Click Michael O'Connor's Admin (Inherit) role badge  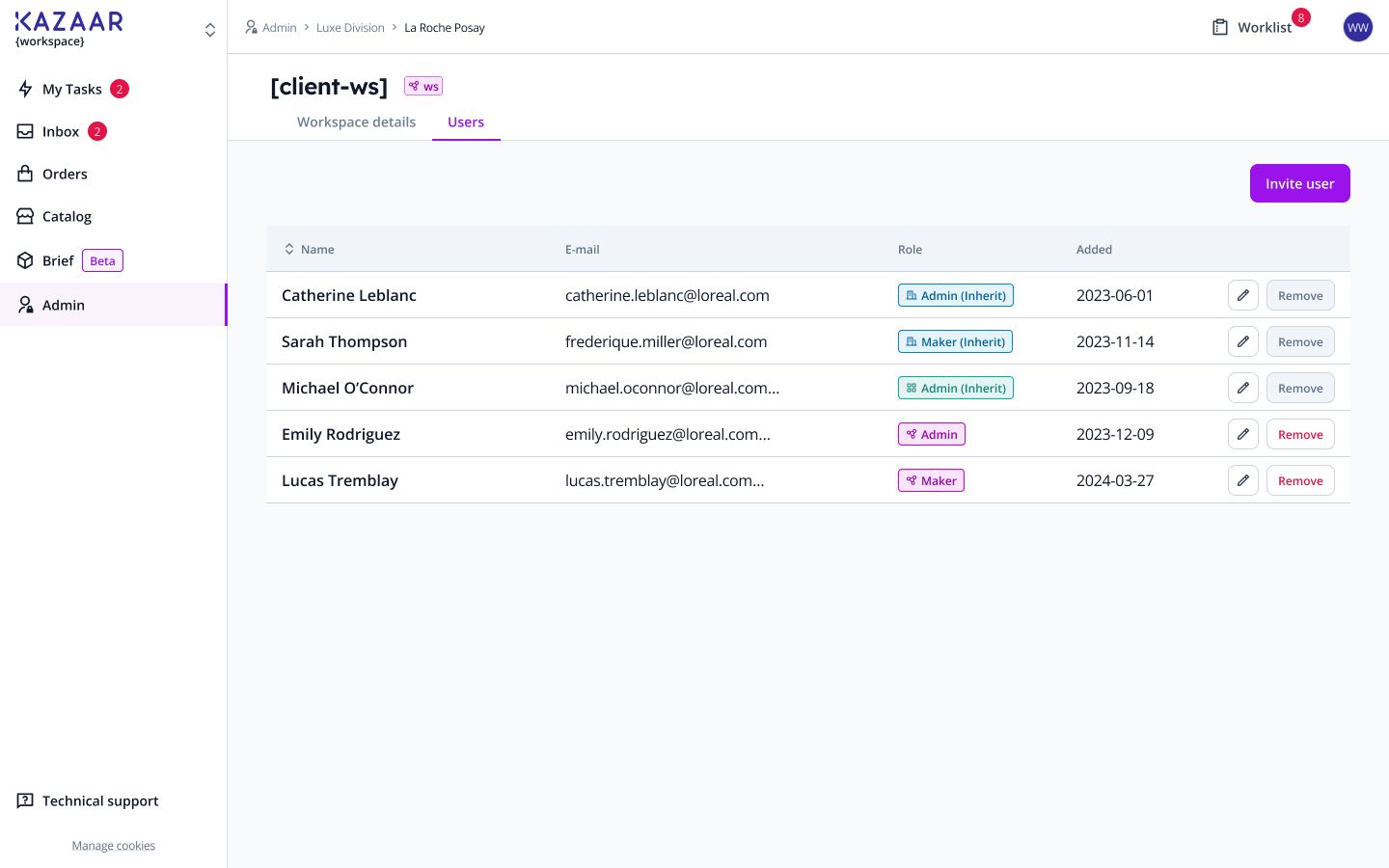coord(956,388)
